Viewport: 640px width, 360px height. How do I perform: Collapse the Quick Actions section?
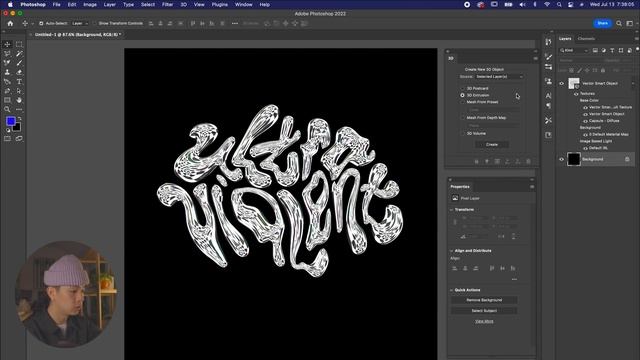(x=451, y=290)
